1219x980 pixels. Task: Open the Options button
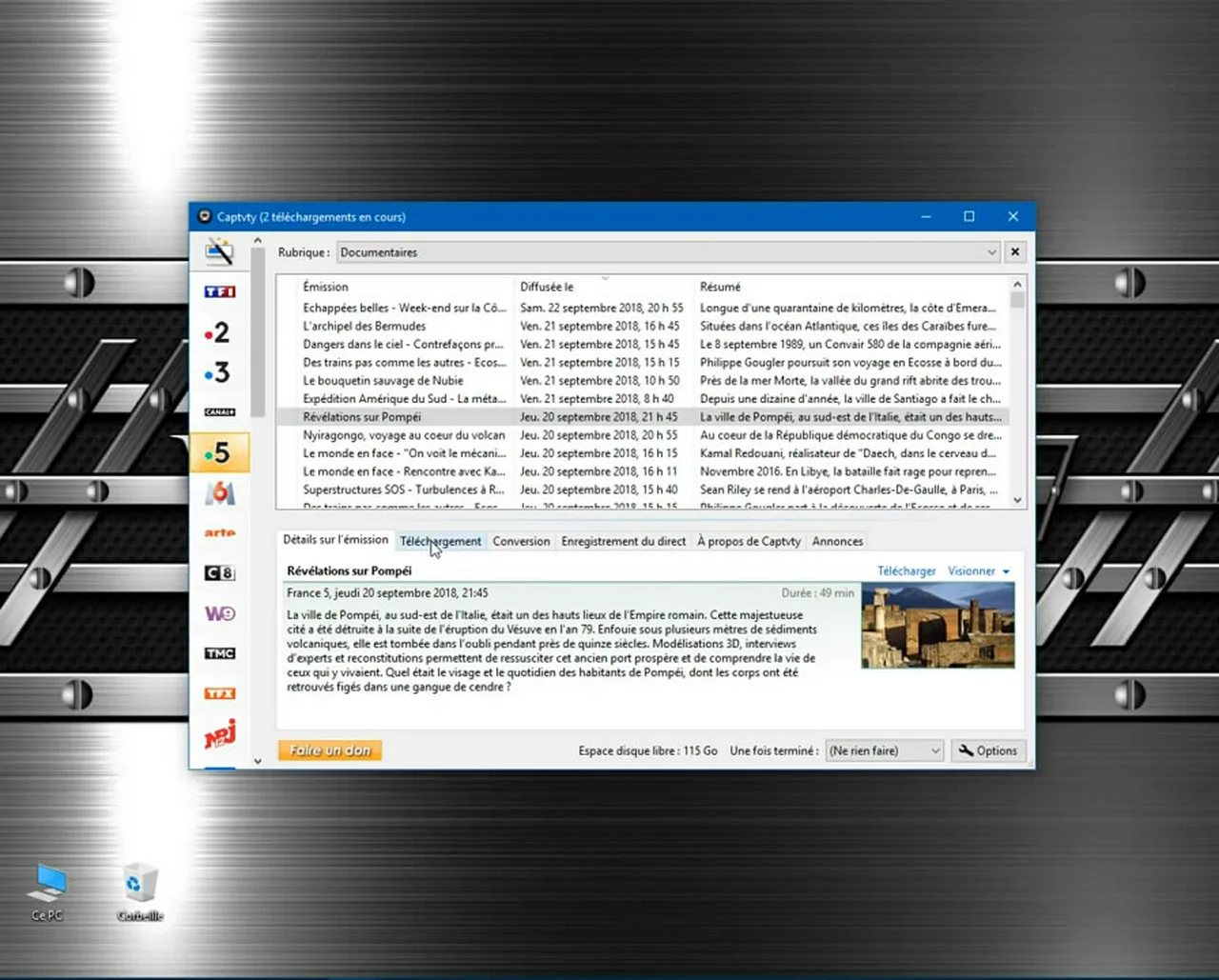(988, 750)
